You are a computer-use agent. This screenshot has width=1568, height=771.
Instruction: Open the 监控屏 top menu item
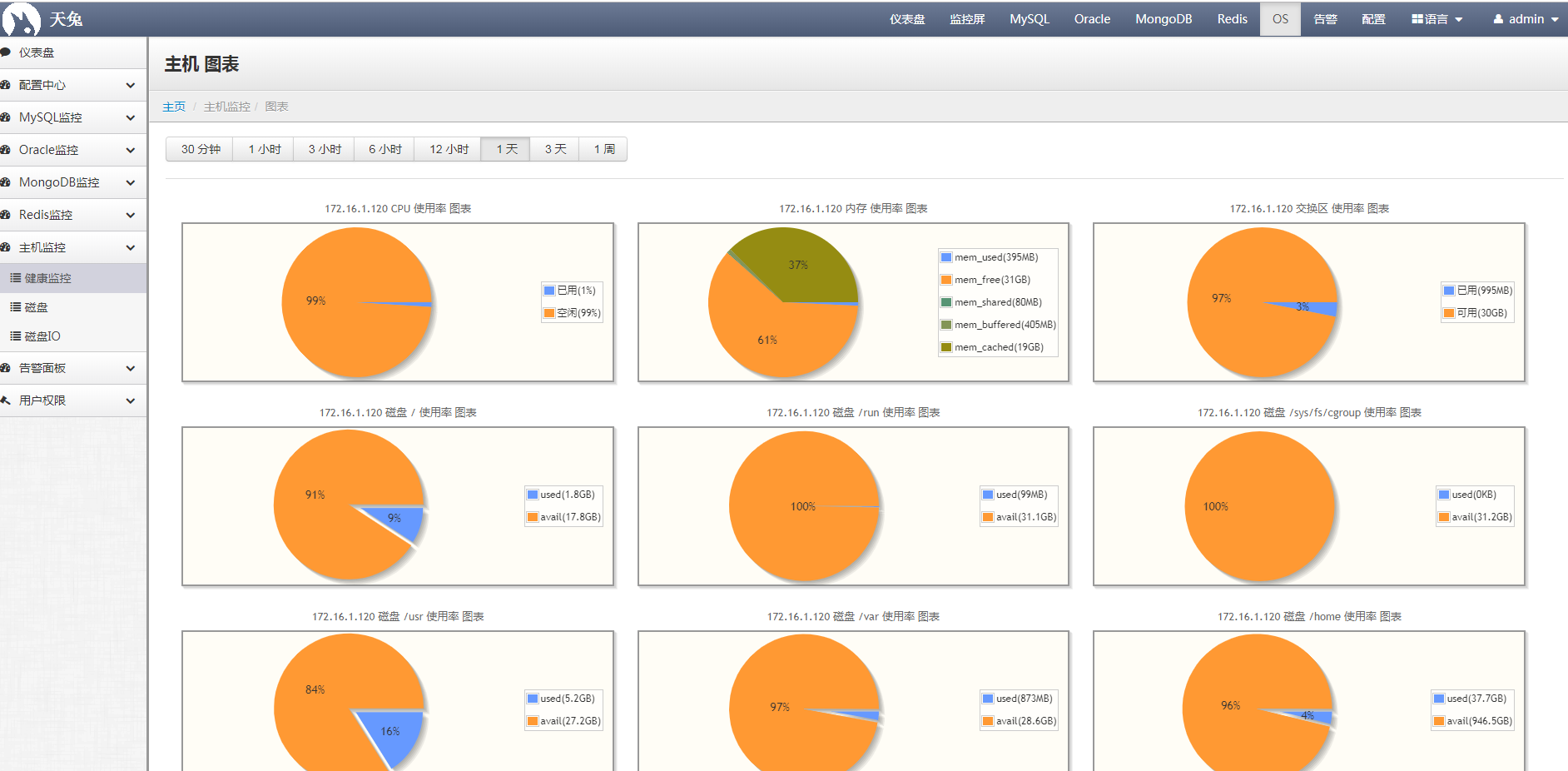click(x=967, y=19)
